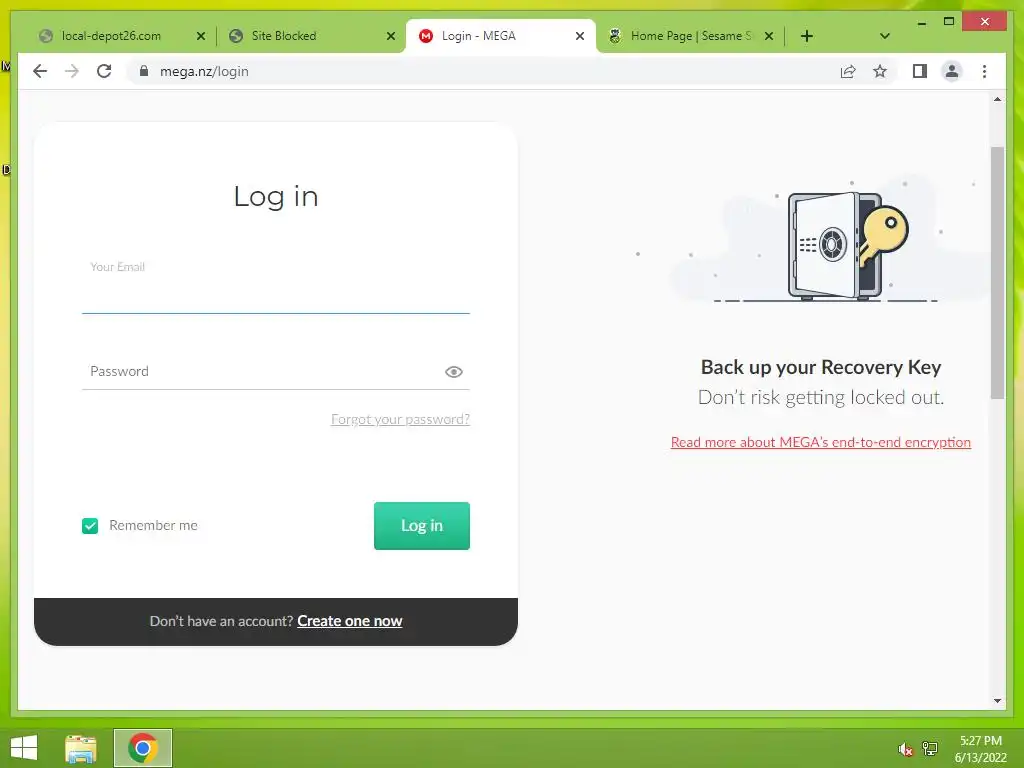This screenshot has width=1024, height=768.
Task: Click the browser forward arrow
Action: (x=72, y=71)
